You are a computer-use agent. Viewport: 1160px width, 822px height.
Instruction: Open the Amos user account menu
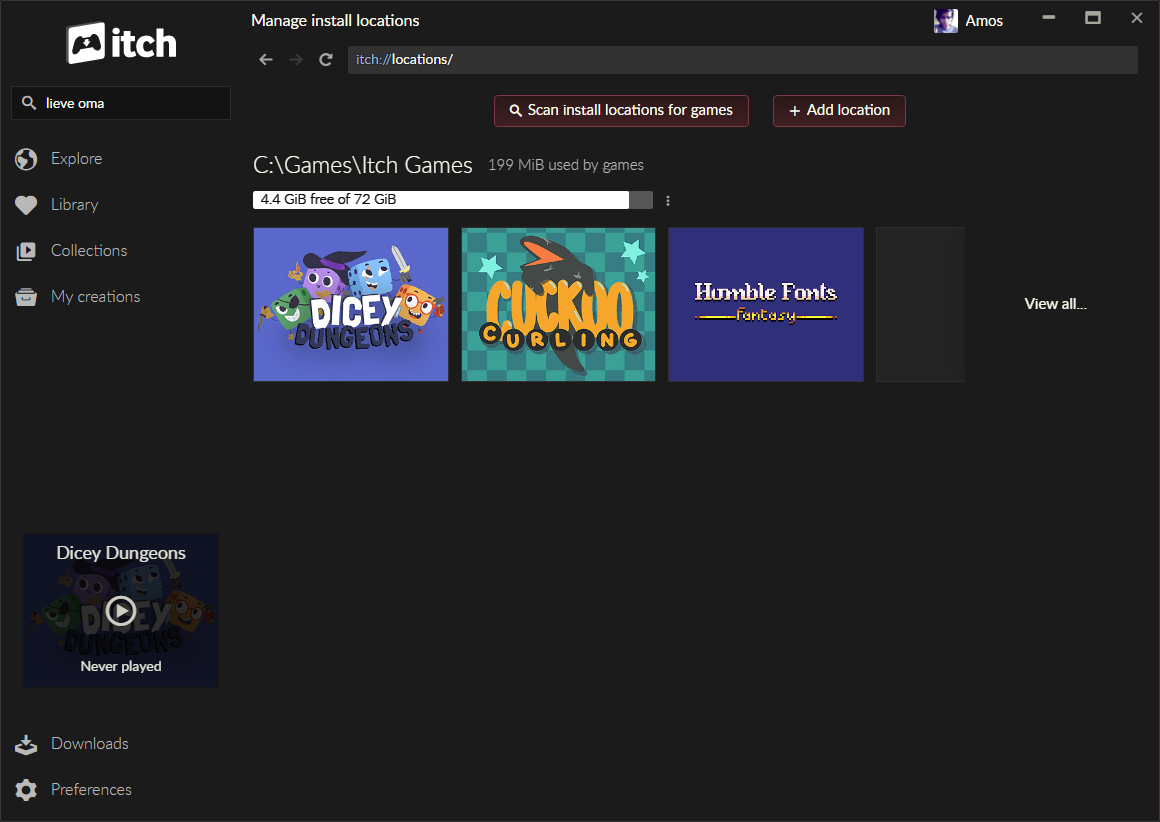[x=968, y=21]
